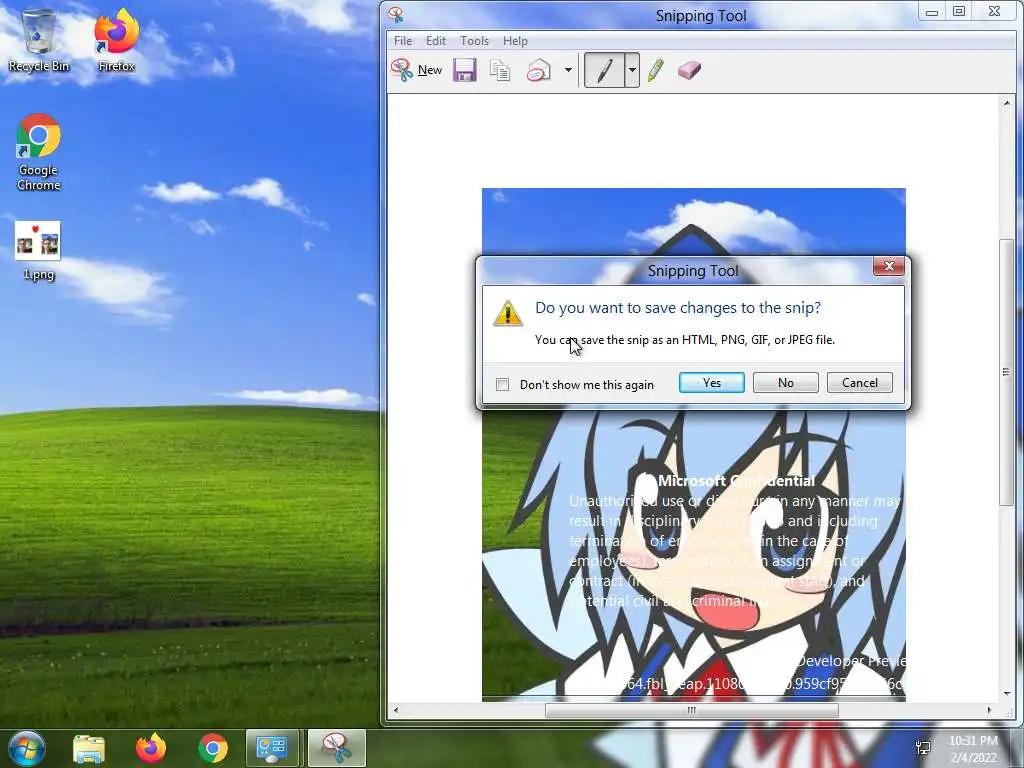The height and width of the screenshot is (768, 1024).
Task: Expand the Send Snip dropdown arrow
Action: tap(568, 70)
